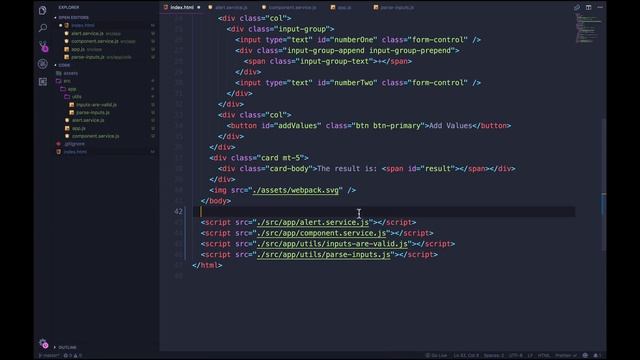Viewport: 640px width, 360px height.
Task: Open the Debug view in activity bar
Action: click(x=42, y=64)
